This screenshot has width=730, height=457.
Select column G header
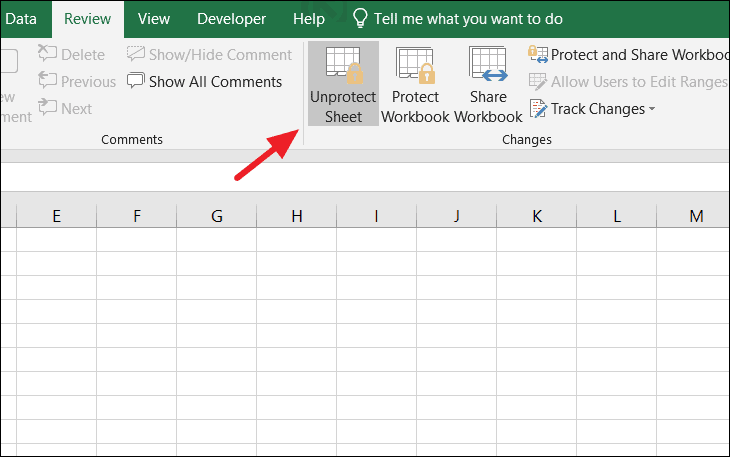click(217, 216)
